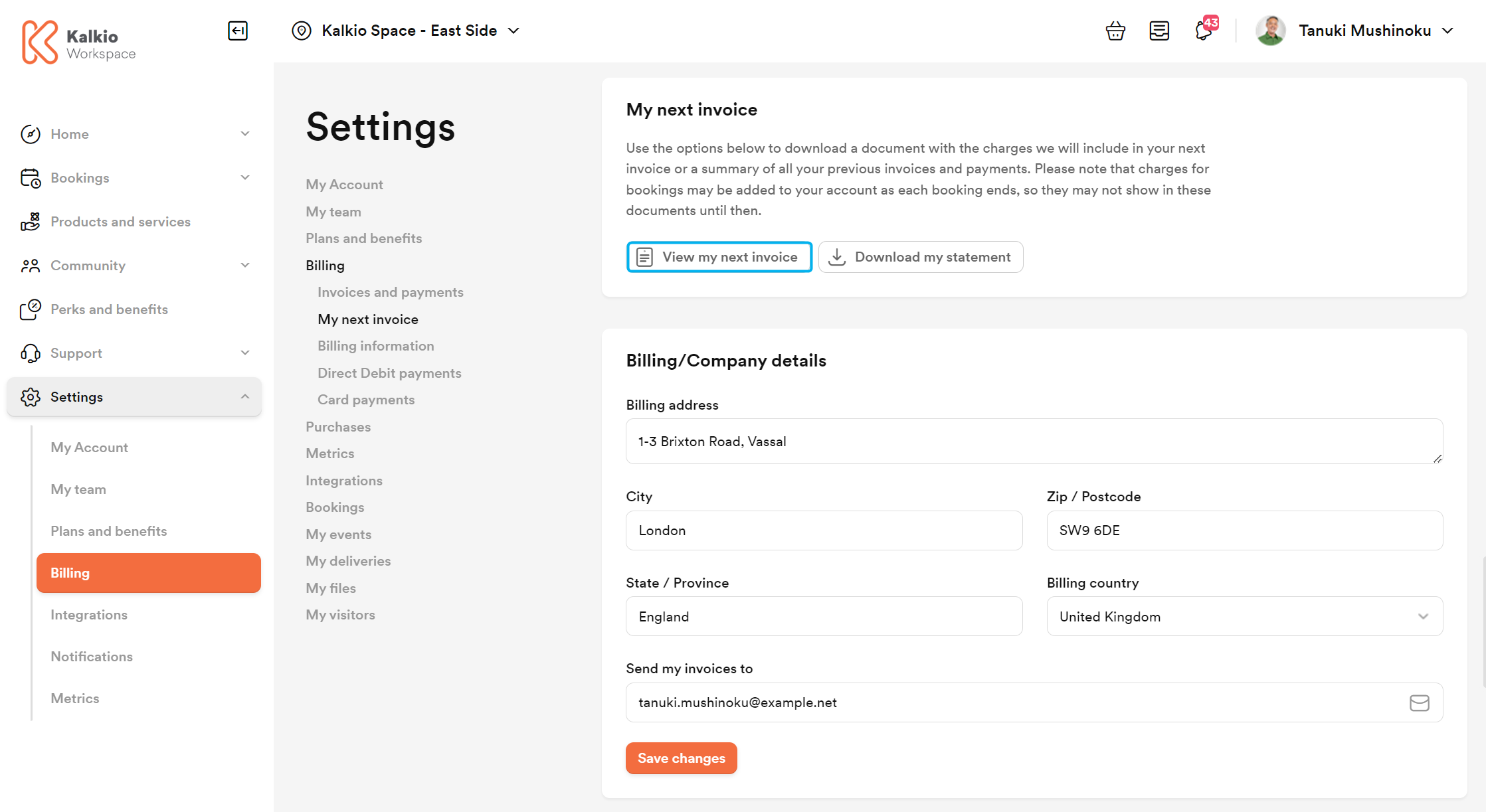Open My team in the sidebar
This screenshot has height=812, width=1486.
tap(78, 489)
